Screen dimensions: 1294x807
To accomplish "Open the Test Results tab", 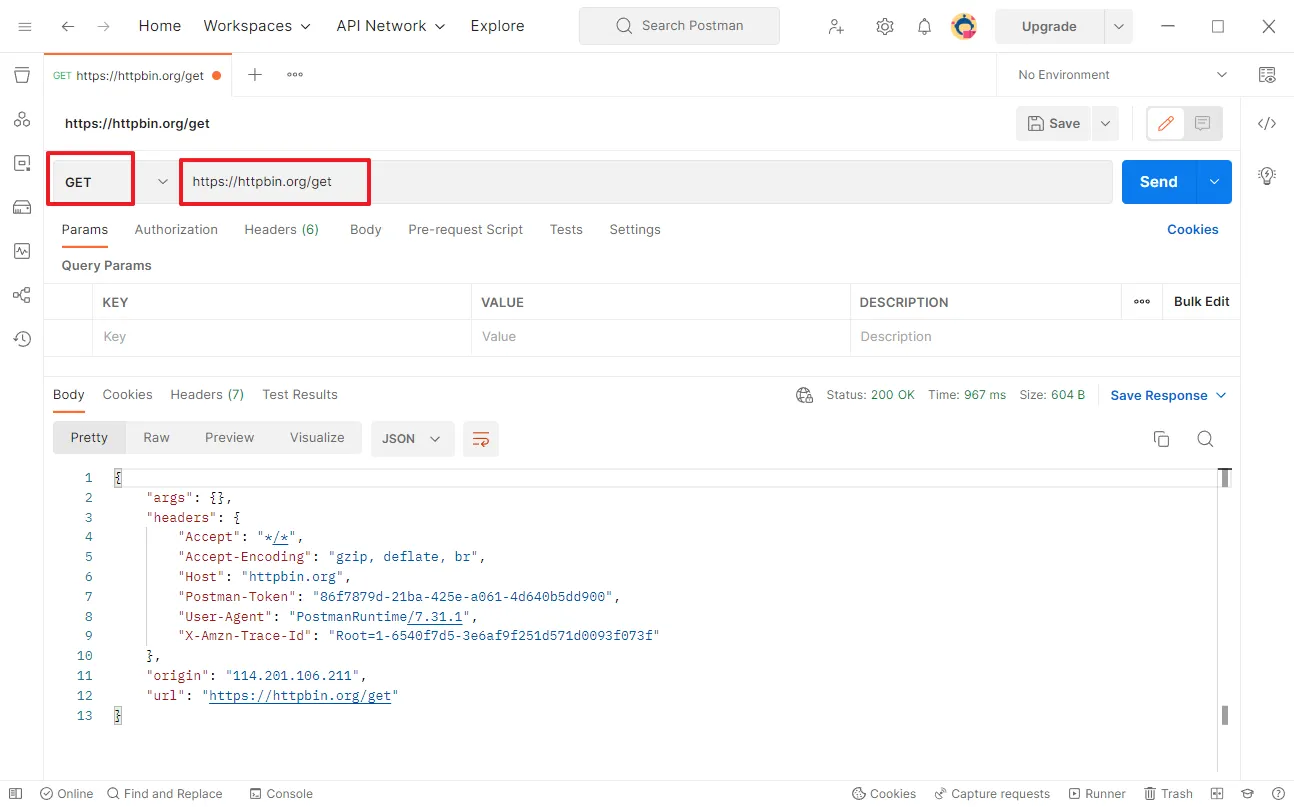I will point(300,395).
